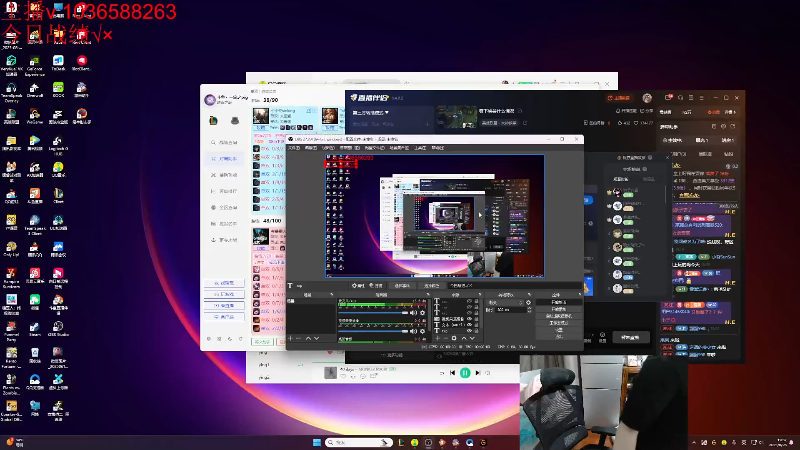Screen dimensions: 800x450
Task: Click the first button in OBS Controls dock
Action: coord(559,302)
